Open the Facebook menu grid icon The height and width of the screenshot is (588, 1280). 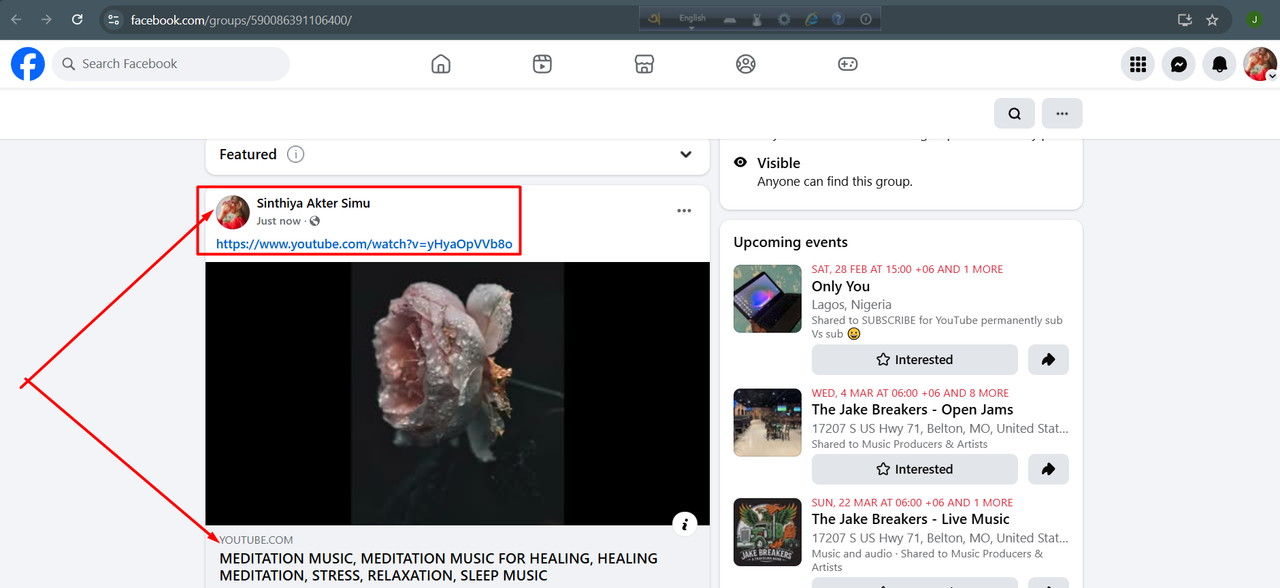[x=1137, y=64]
